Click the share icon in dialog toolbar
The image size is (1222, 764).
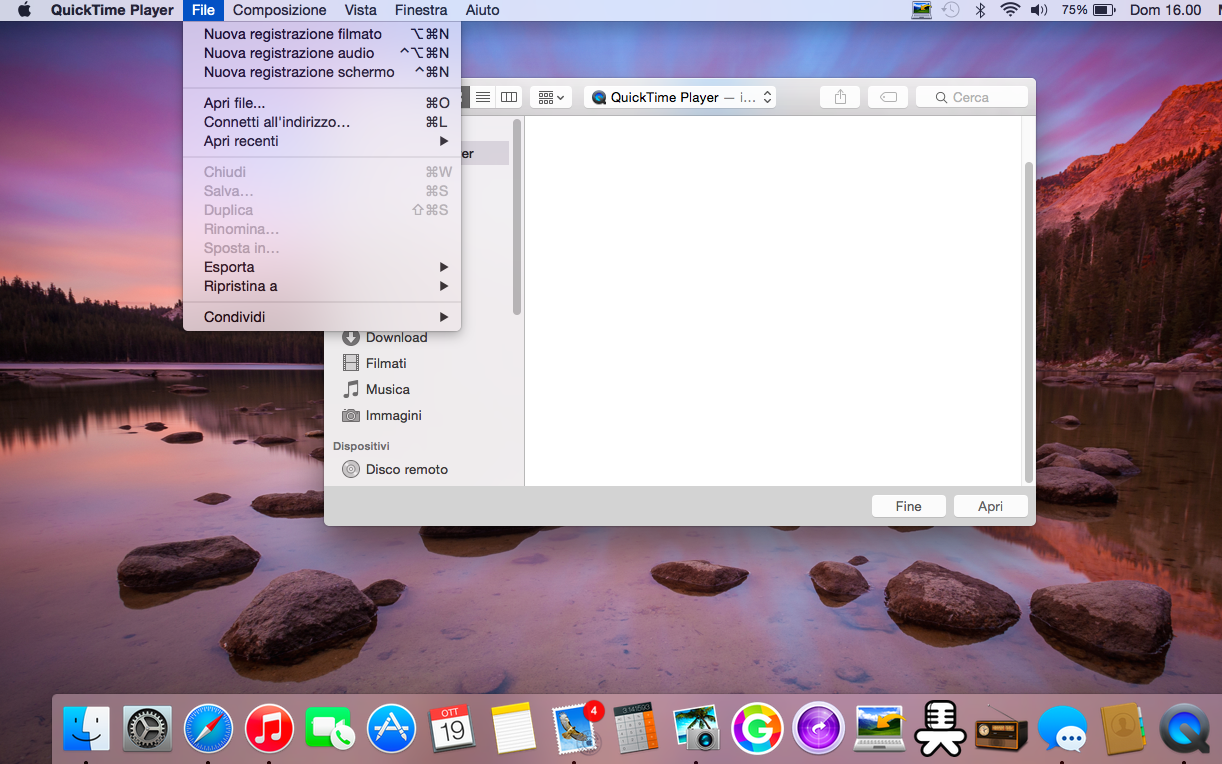[840, 97]
